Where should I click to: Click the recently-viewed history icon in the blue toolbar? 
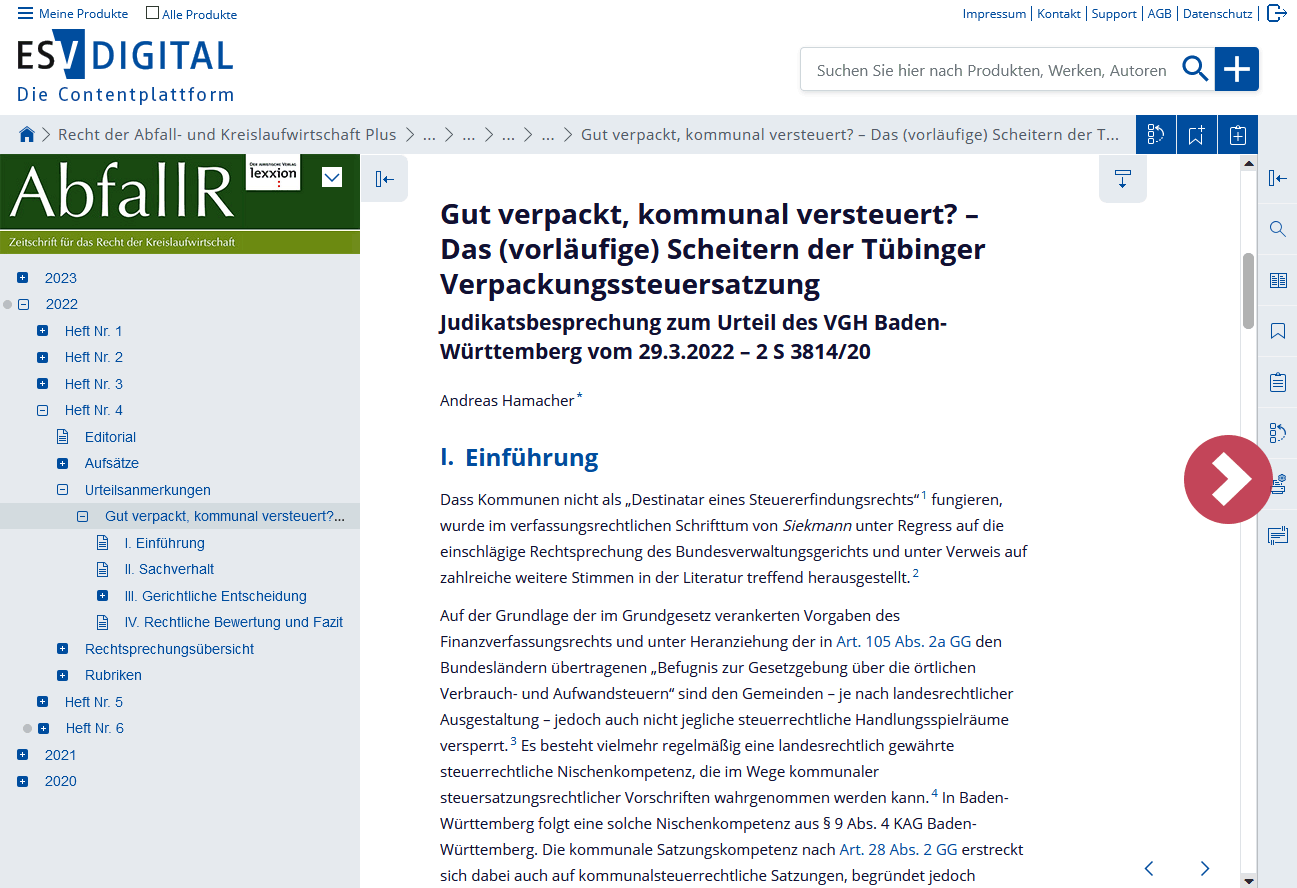pyautogui.click(x=1155, y=133)
